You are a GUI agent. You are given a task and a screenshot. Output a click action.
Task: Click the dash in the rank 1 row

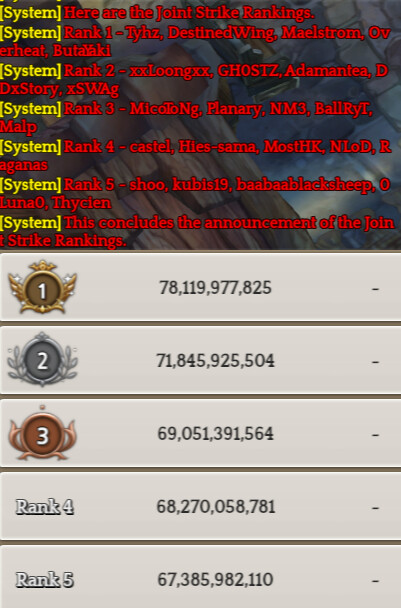[x=375, y=289]
